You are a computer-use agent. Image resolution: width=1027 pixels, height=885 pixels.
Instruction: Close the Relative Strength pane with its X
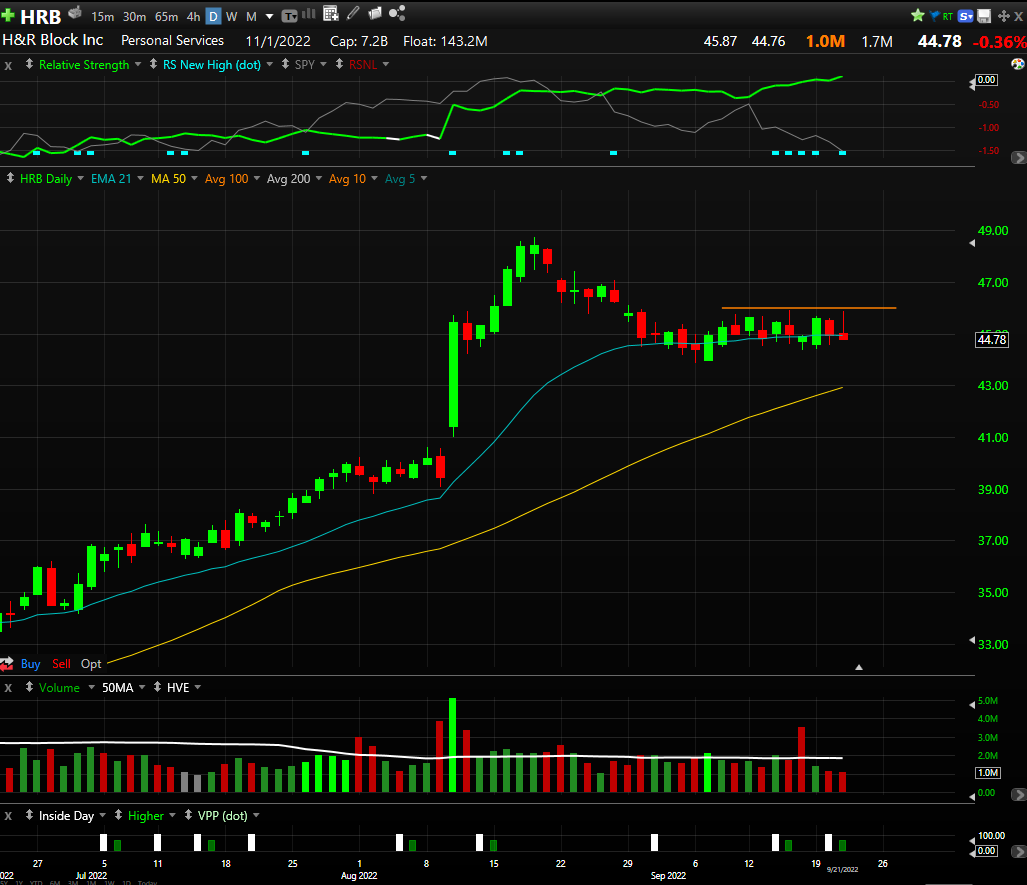point(8,66)
